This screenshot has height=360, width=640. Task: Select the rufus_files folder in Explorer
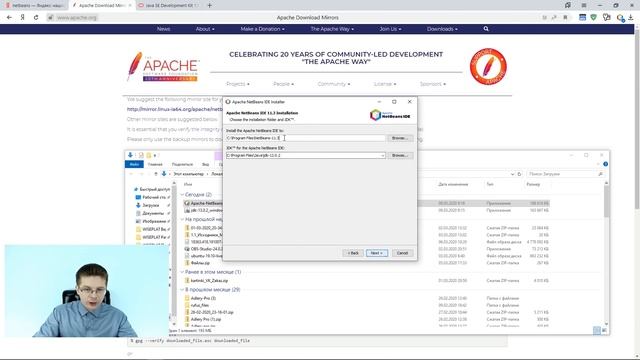200,305
